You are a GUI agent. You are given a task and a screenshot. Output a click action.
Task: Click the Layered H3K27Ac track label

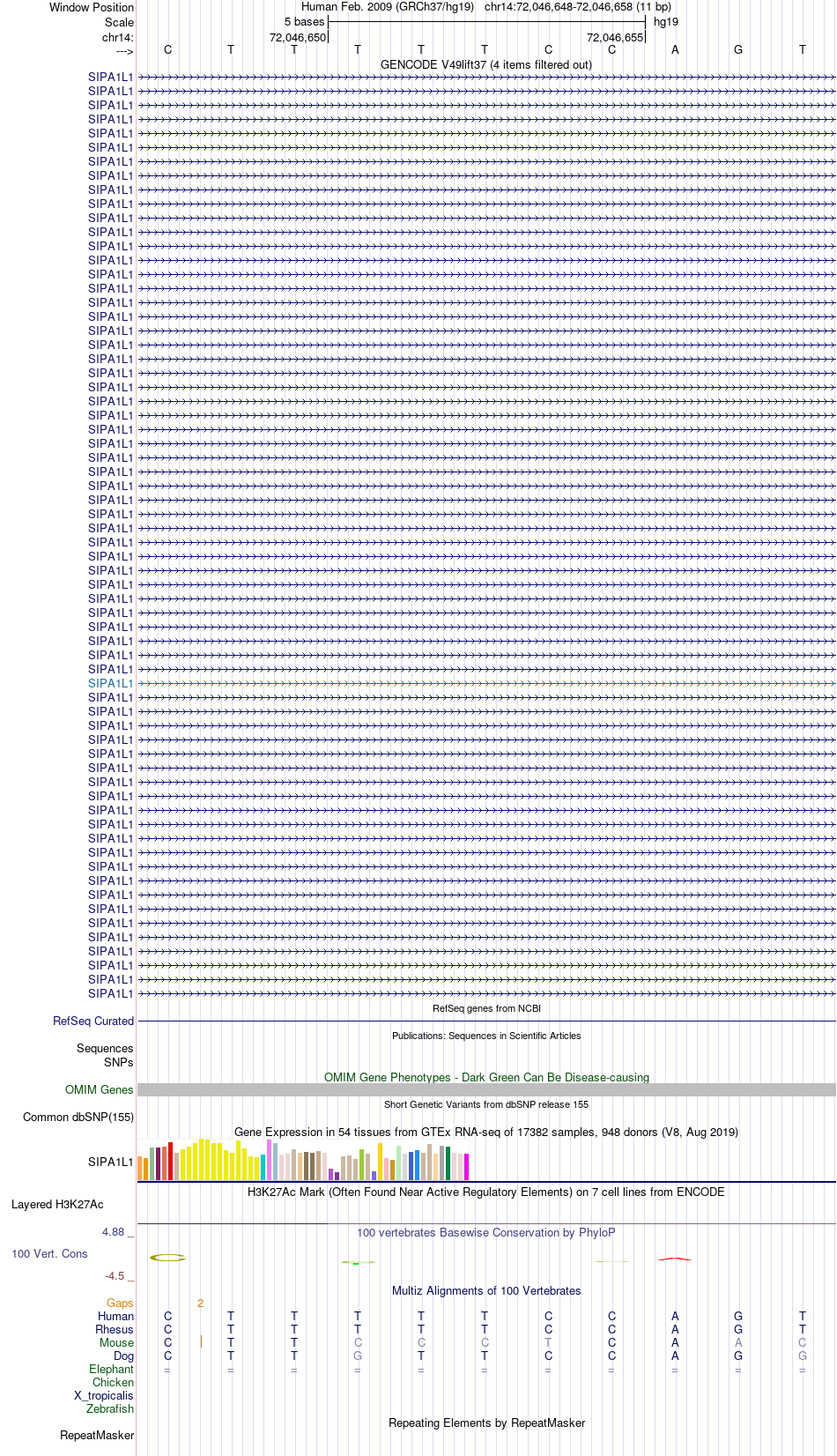(x=57, y=1205)
